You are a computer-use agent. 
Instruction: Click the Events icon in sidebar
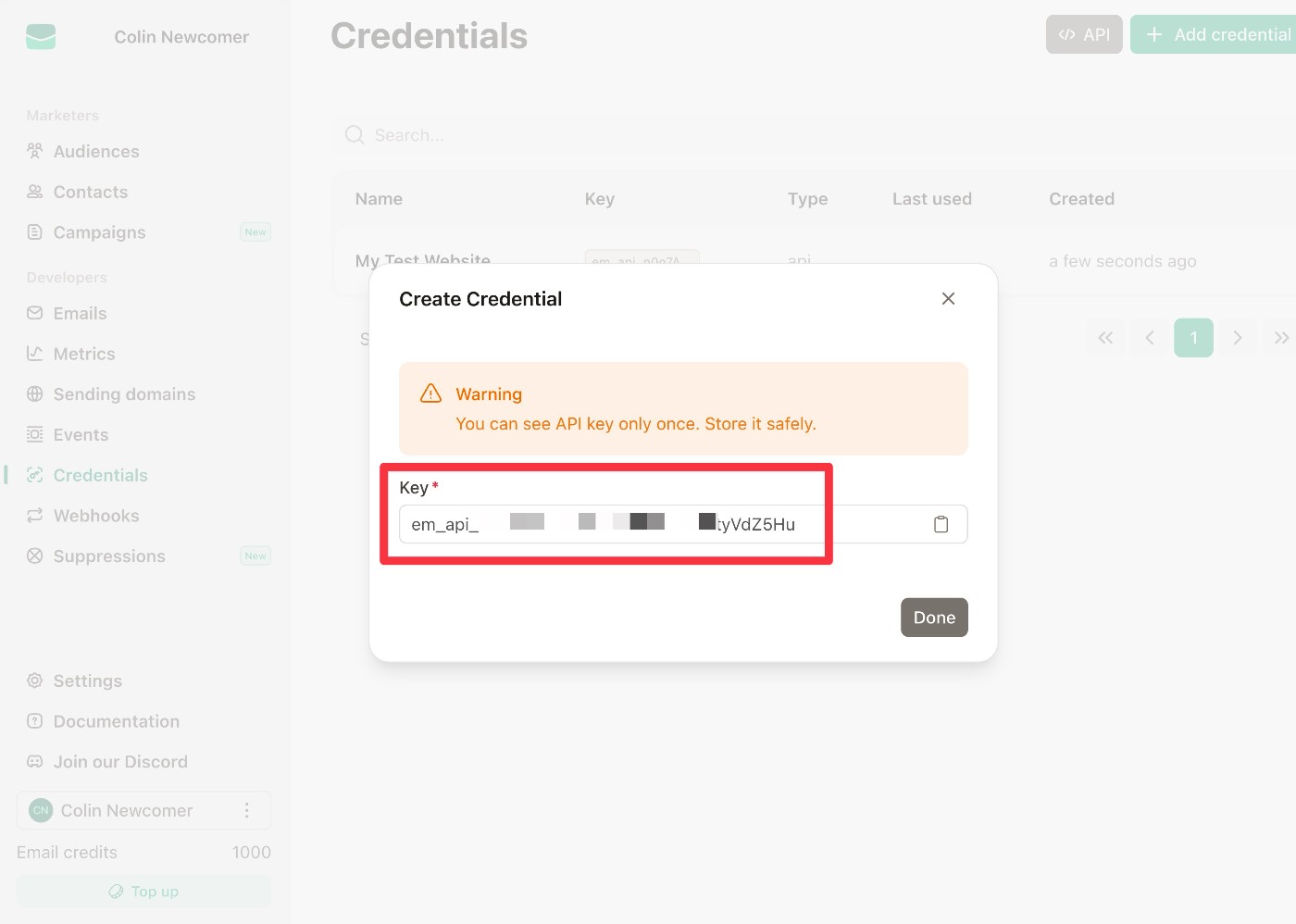[35, 434]
